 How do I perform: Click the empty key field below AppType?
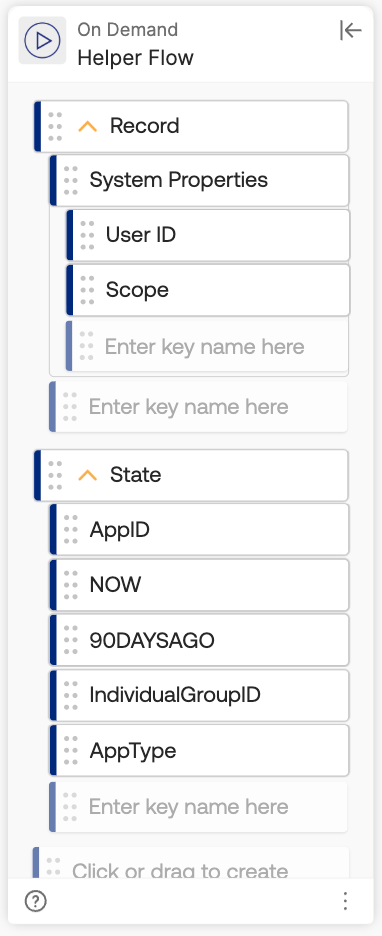pos(199,807)
